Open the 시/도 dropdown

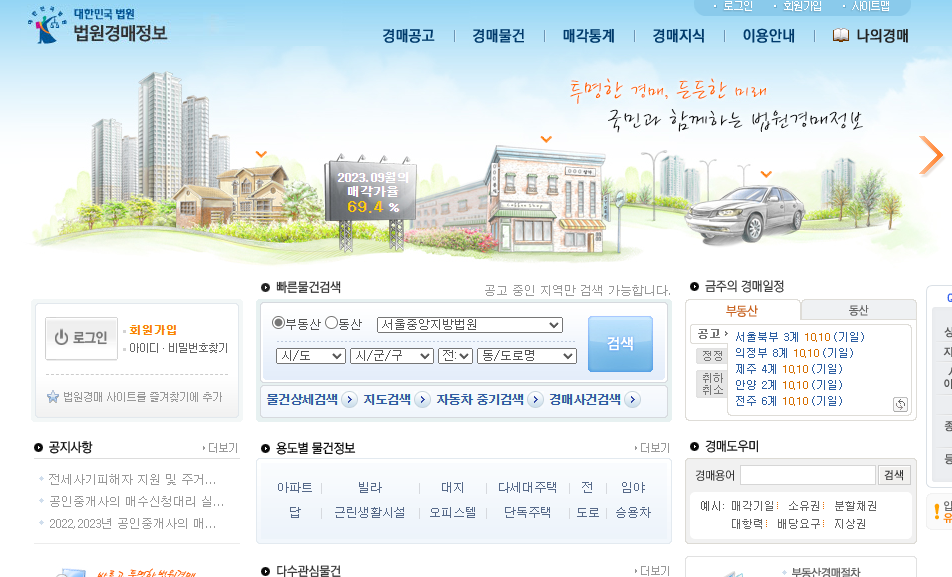(311, 356)
